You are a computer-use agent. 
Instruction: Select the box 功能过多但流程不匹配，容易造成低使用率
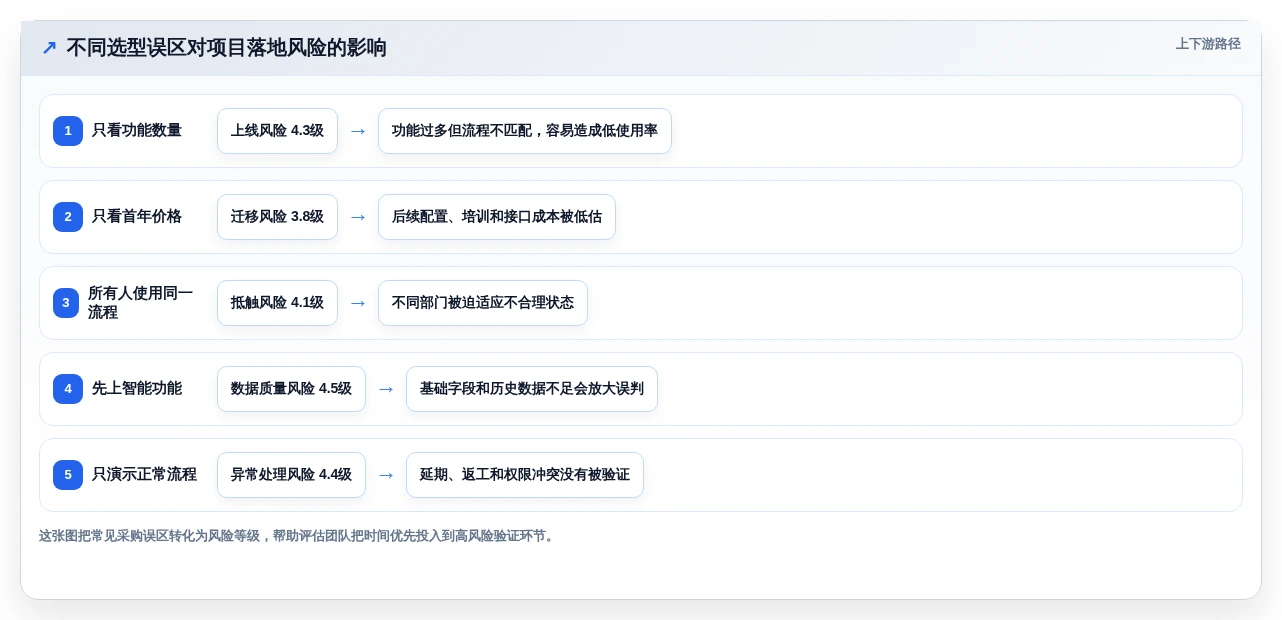pos(525,131)
